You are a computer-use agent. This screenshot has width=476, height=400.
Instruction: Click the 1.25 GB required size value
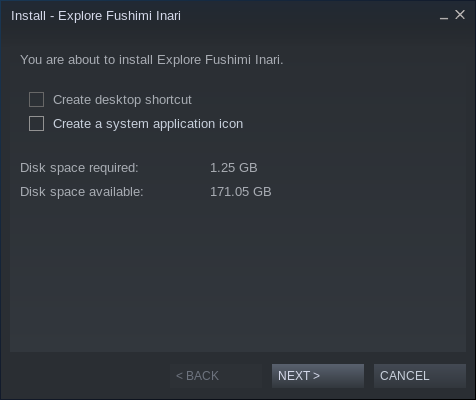pyautogui.click(x=234, y=168)
